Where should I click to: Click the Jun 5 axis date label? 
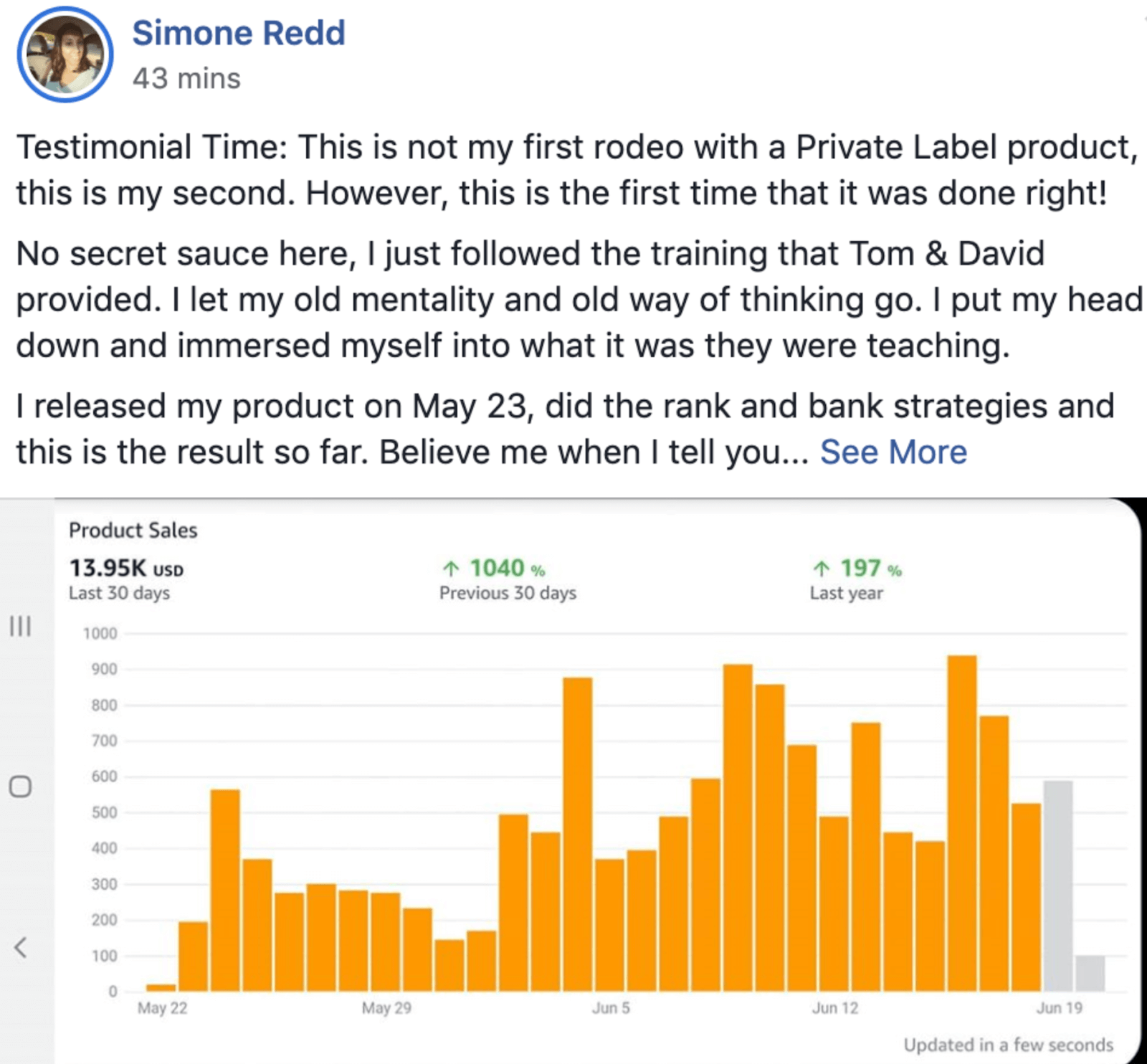point(611,1008)
